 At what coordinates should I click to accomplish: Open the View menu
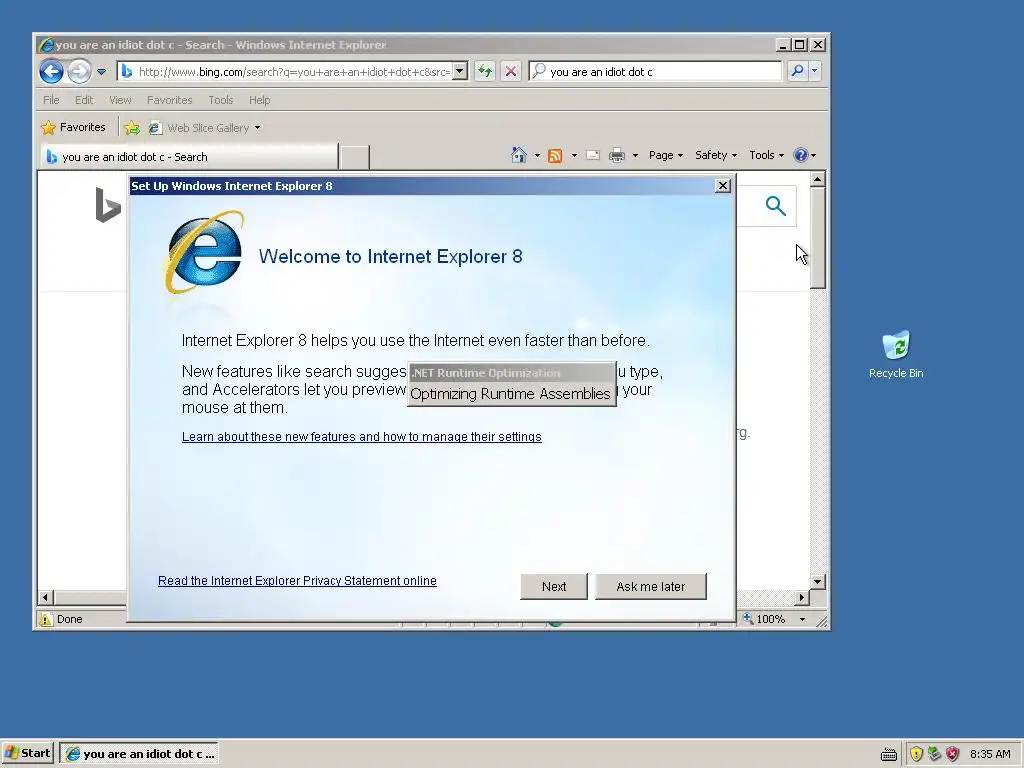pos(120,100)
